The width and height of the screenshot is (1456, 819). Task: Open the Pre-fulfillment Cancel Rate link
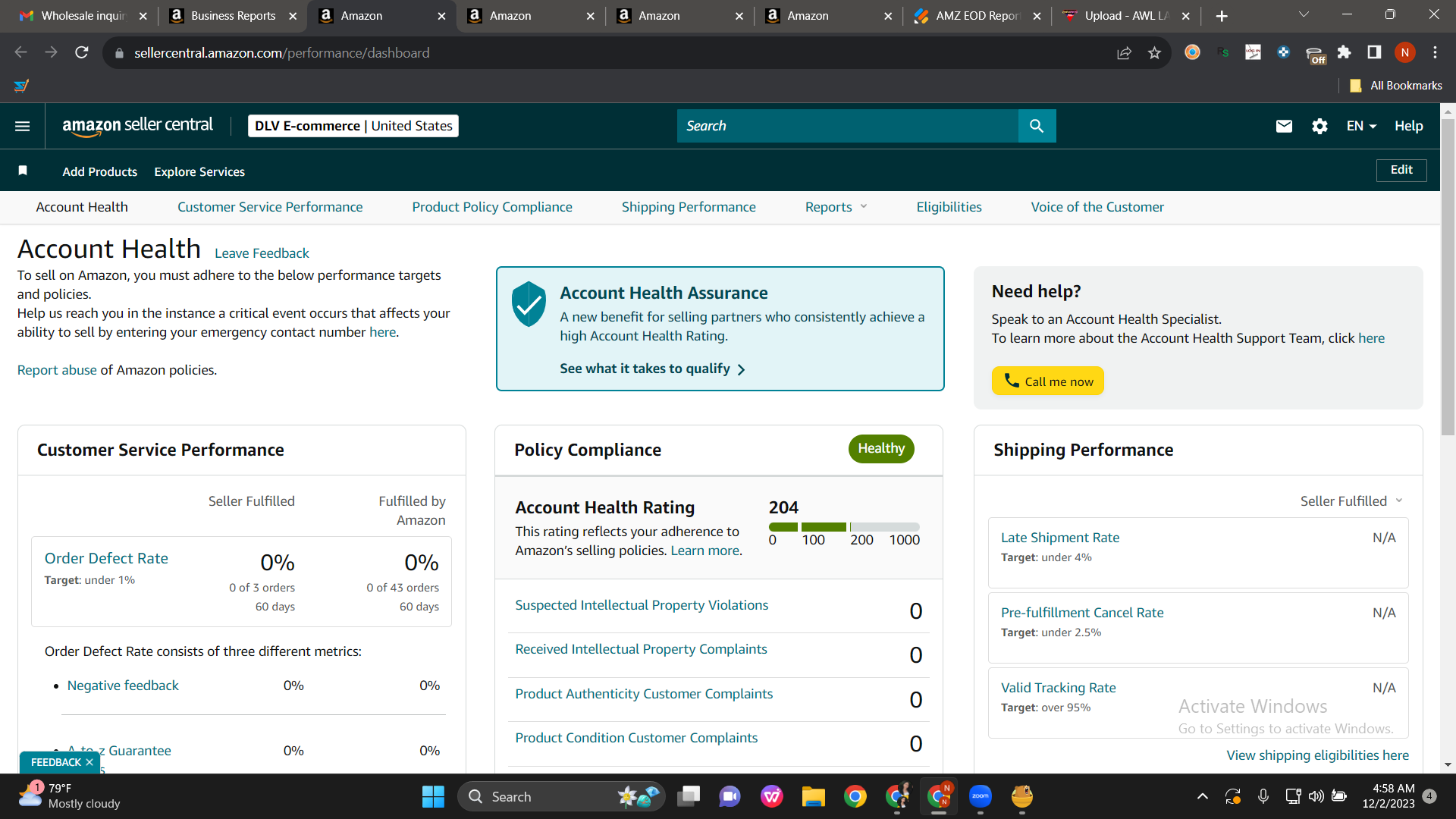point(1082,613)
